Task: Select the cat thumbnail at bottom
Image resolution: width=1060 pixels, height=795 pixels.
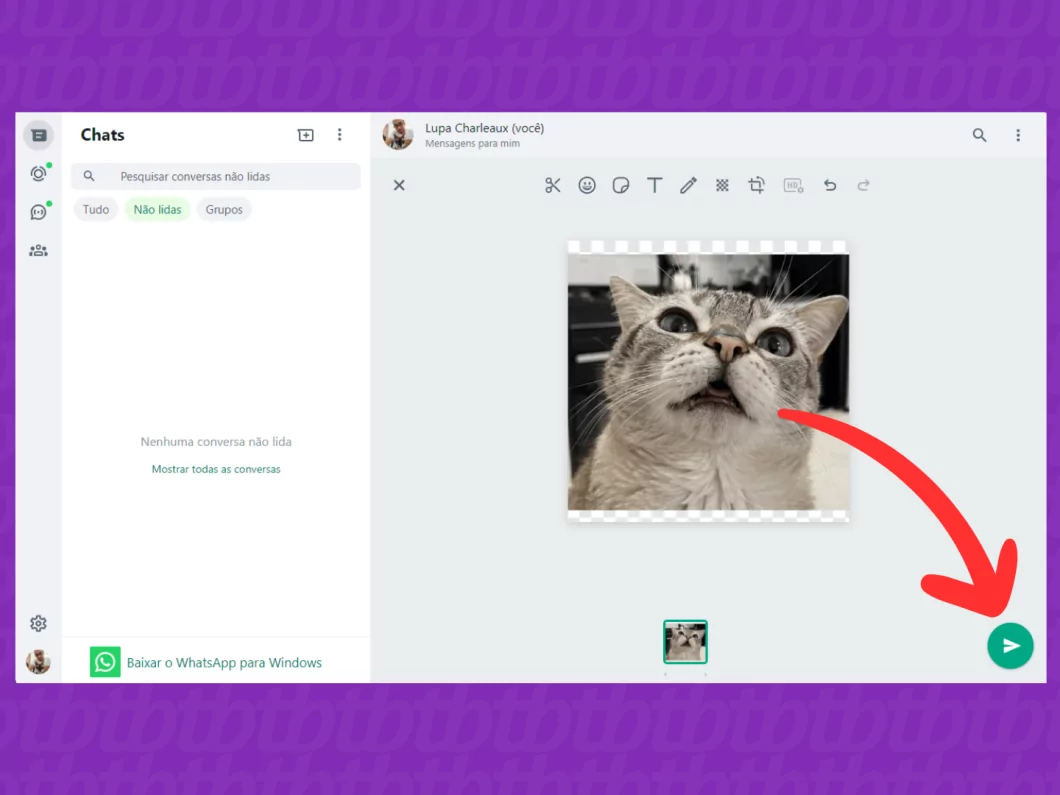Action: (x=685, y=642)
